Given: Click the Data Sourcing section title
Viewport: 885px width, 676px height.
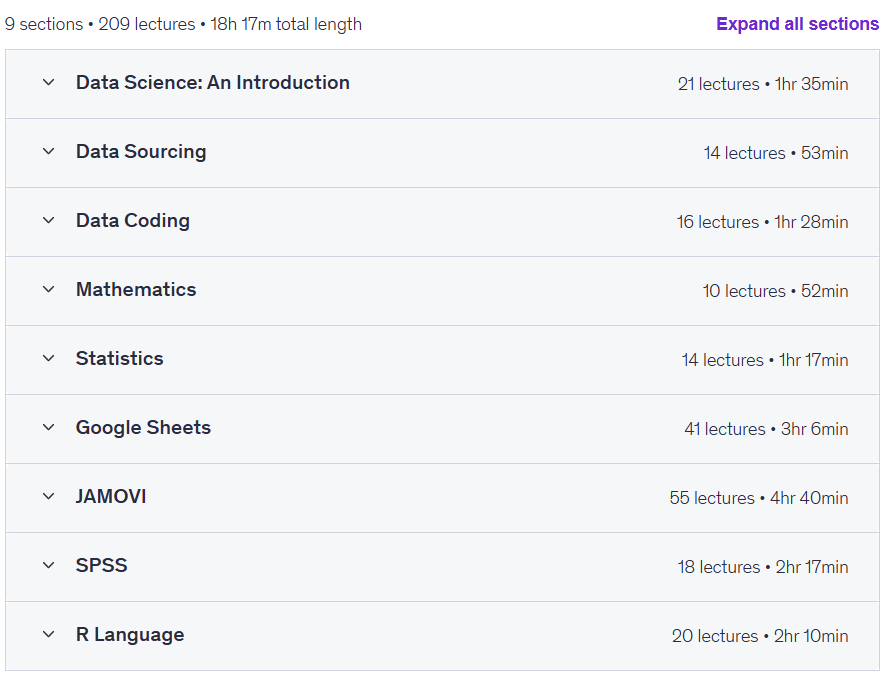Looking at the screenshot, I should (141, 151).
